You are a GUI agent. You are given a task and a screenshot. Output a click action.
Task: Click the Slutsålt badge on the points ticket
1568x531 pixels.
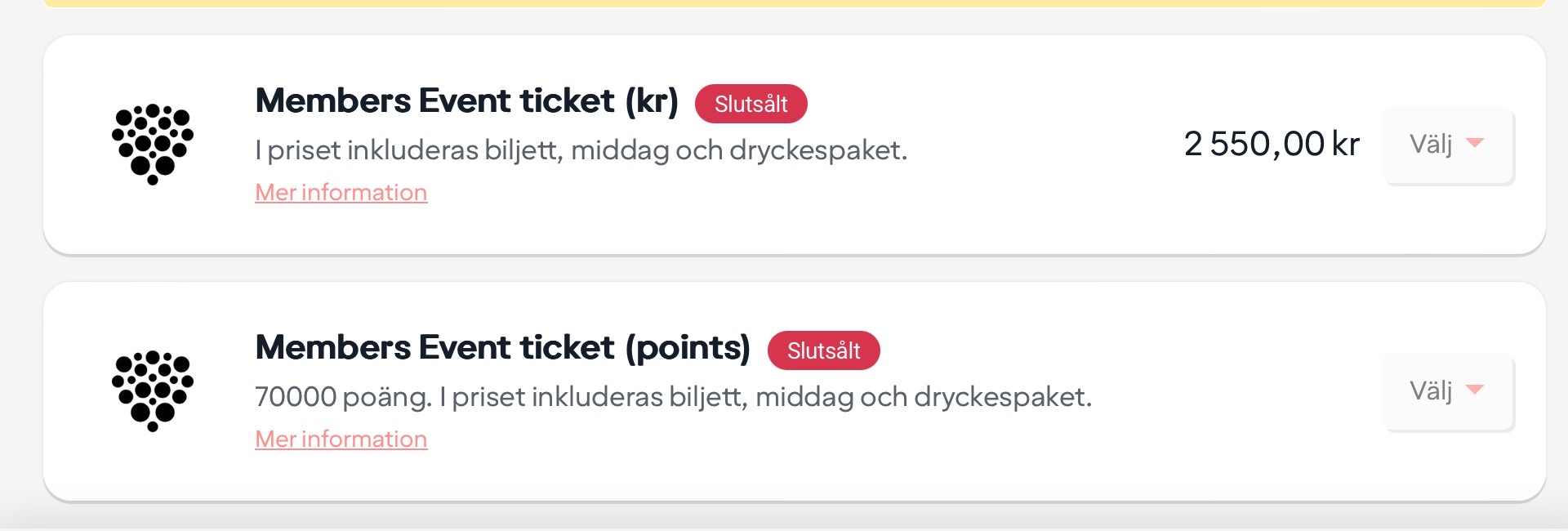click(x=823, y=350)
